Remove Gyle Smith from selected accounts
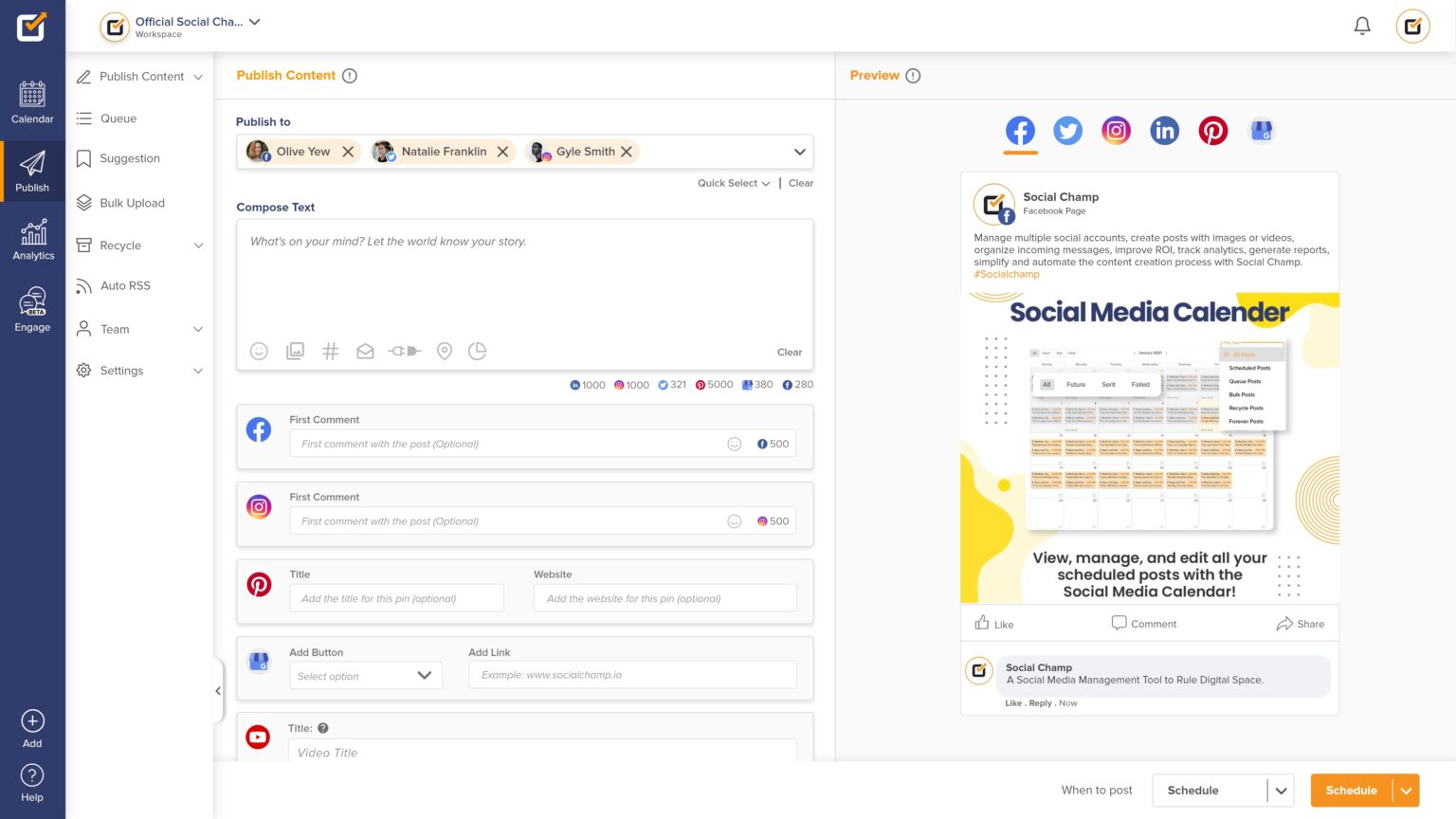This screenshot has width=1456, height=819. pyautogui.click(x=627, y=152)
